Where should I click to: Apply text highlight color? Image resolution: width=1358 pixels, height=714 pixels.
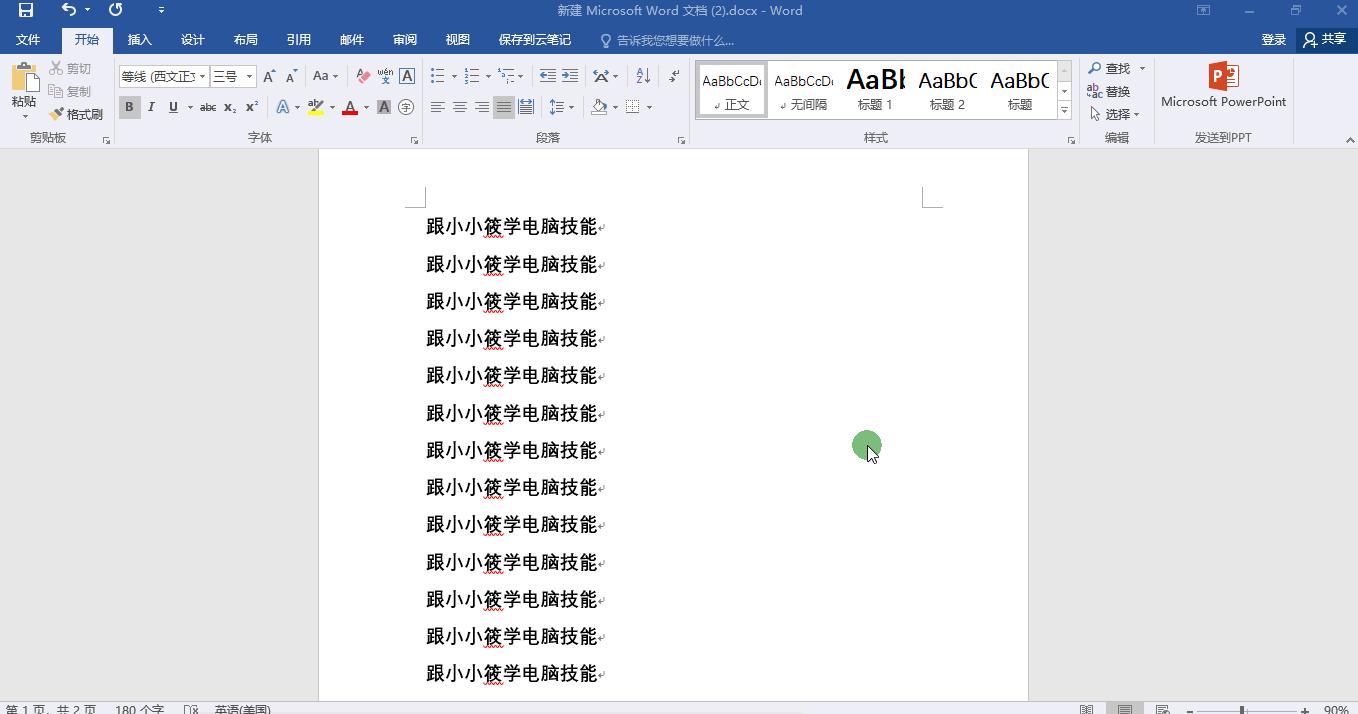pos(316,107)
